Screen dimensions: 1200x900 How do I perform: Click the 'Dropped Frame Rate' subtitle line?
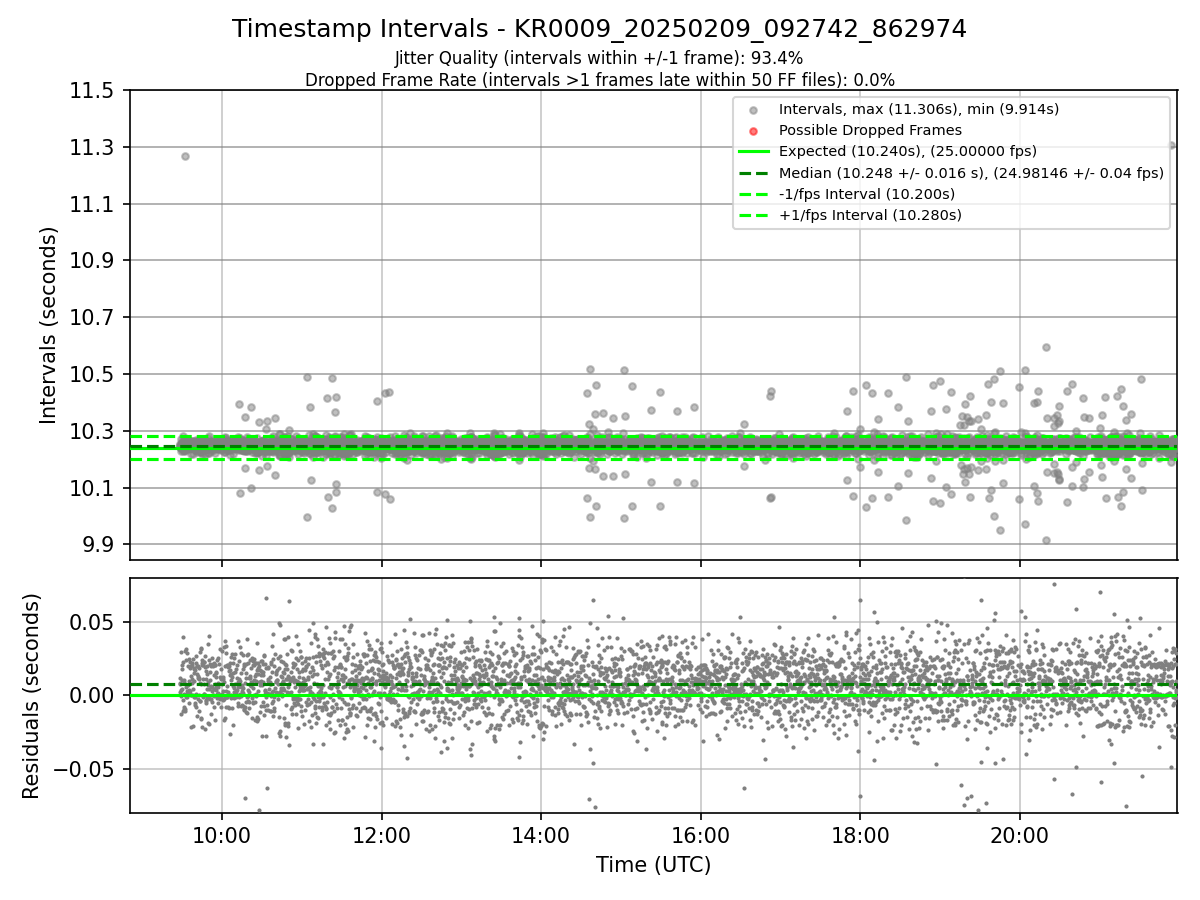coord(599,79)
